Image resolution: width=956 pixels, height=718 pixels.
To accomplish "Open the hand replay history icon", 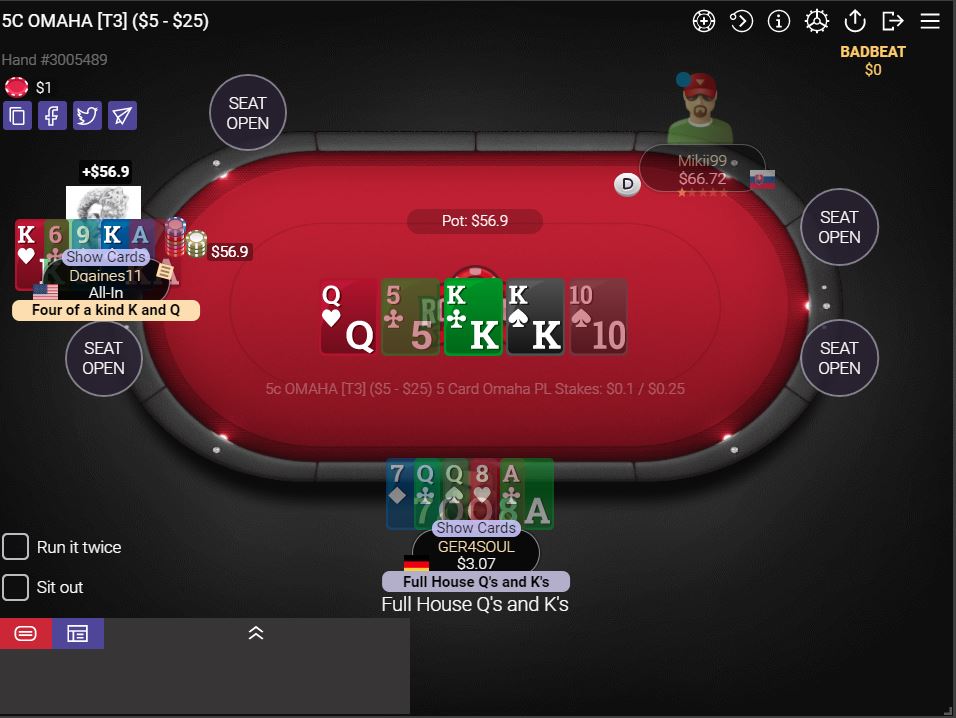I will (741, 21).
